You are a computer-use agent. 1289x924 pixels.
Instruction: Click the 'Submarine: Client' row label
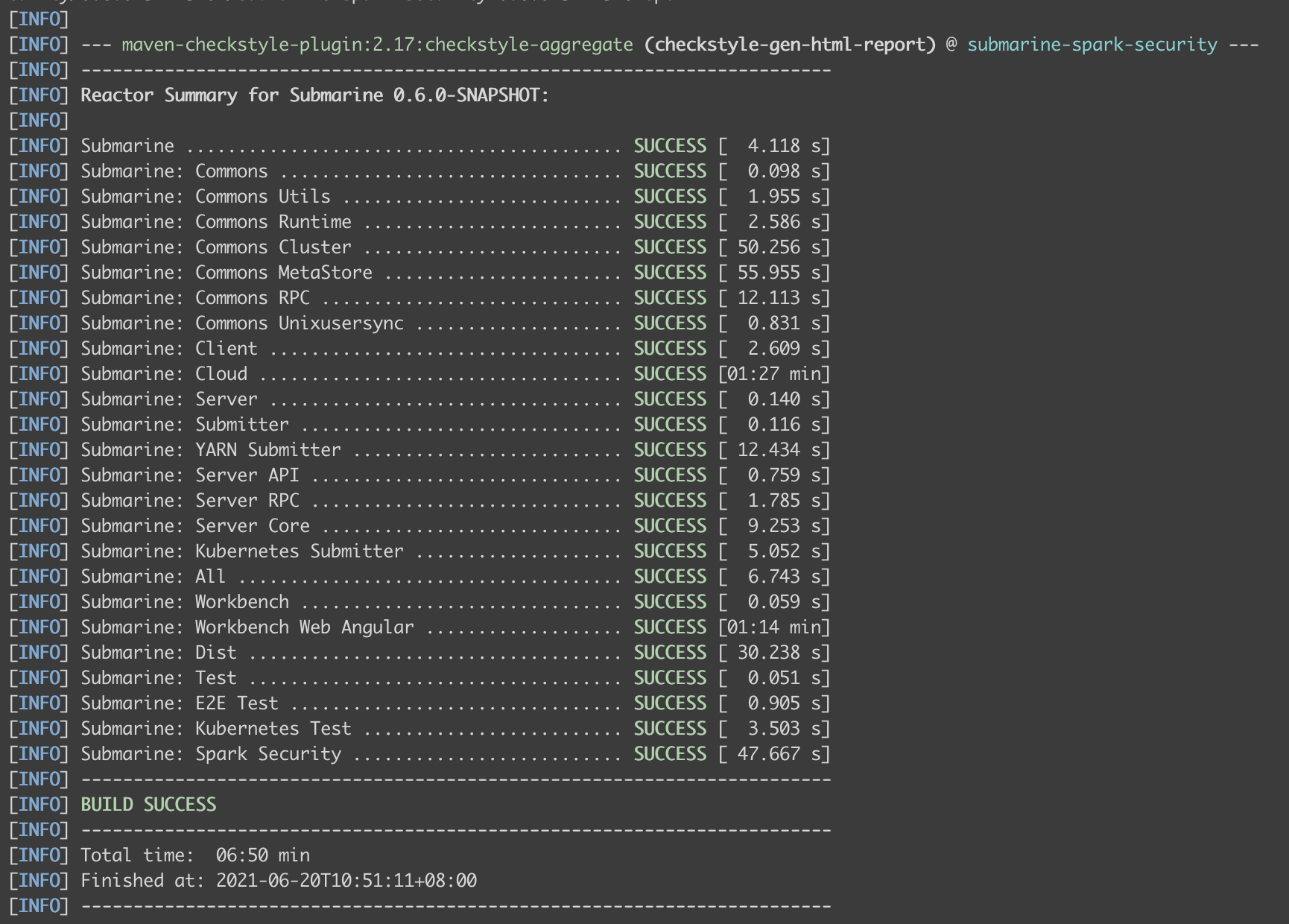(169, 349)
